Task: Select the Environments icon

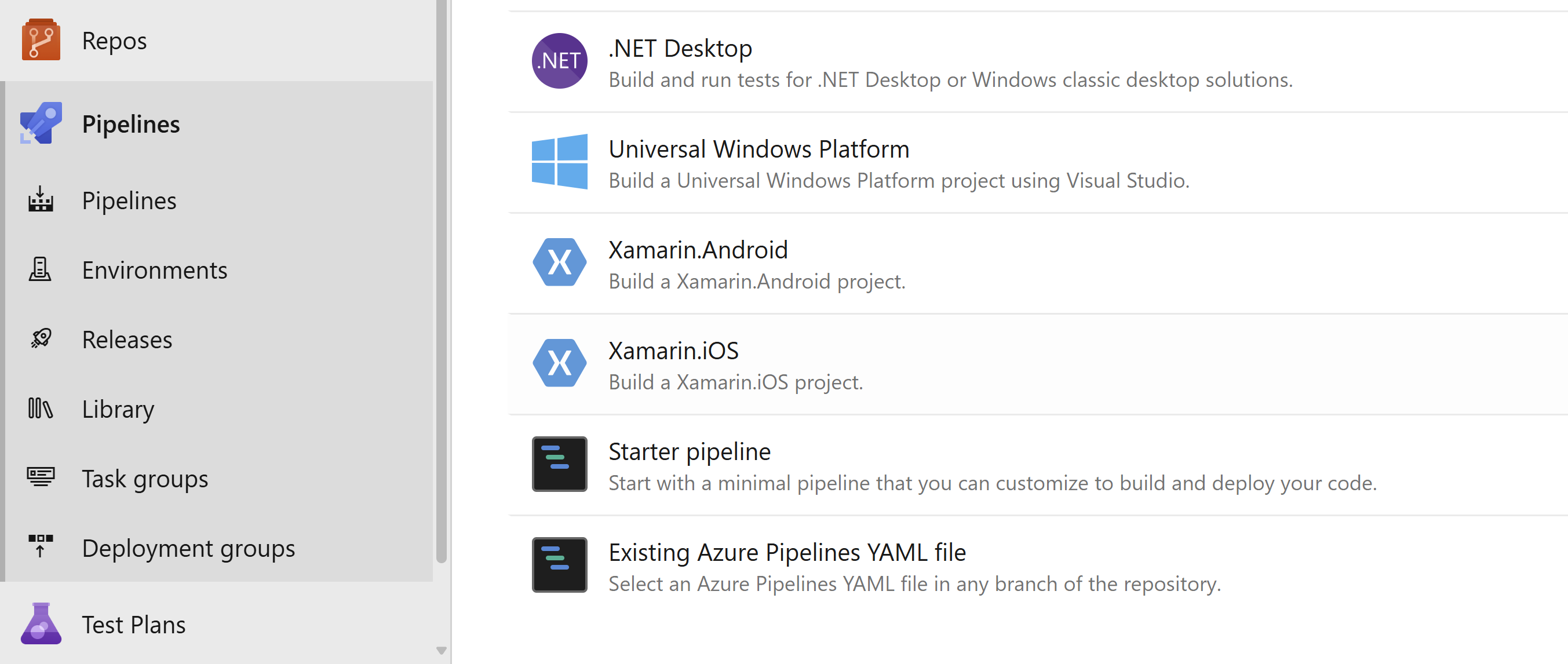Action: point(40,269)
